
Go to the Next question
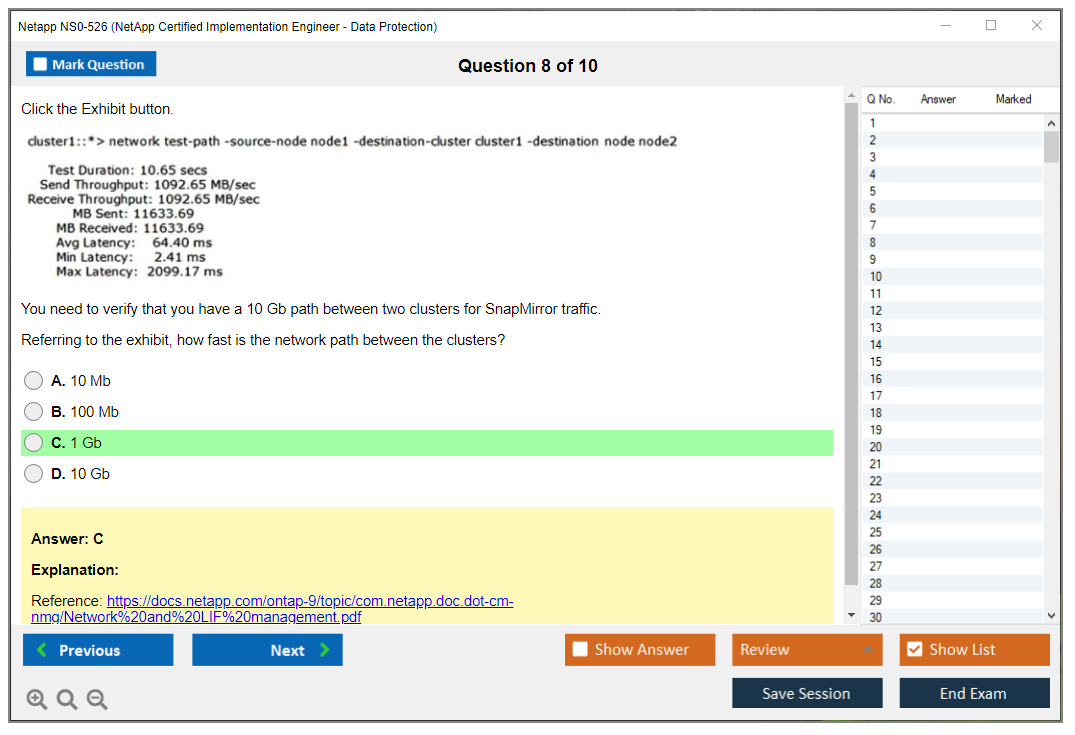[267, 650]
